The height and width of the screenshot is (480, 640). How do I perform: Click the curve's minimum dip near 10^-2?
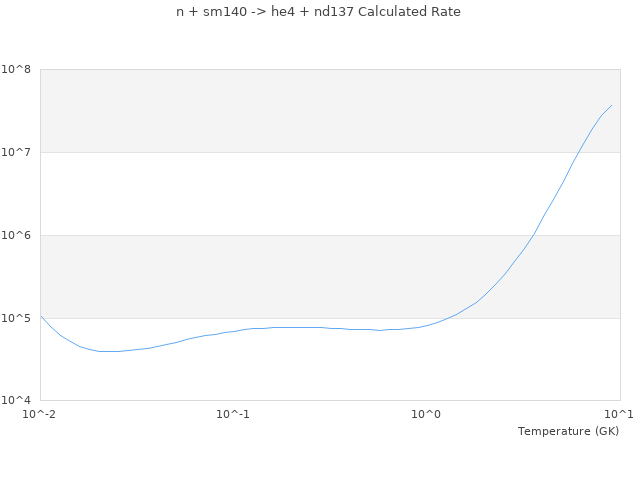[108, 351]
